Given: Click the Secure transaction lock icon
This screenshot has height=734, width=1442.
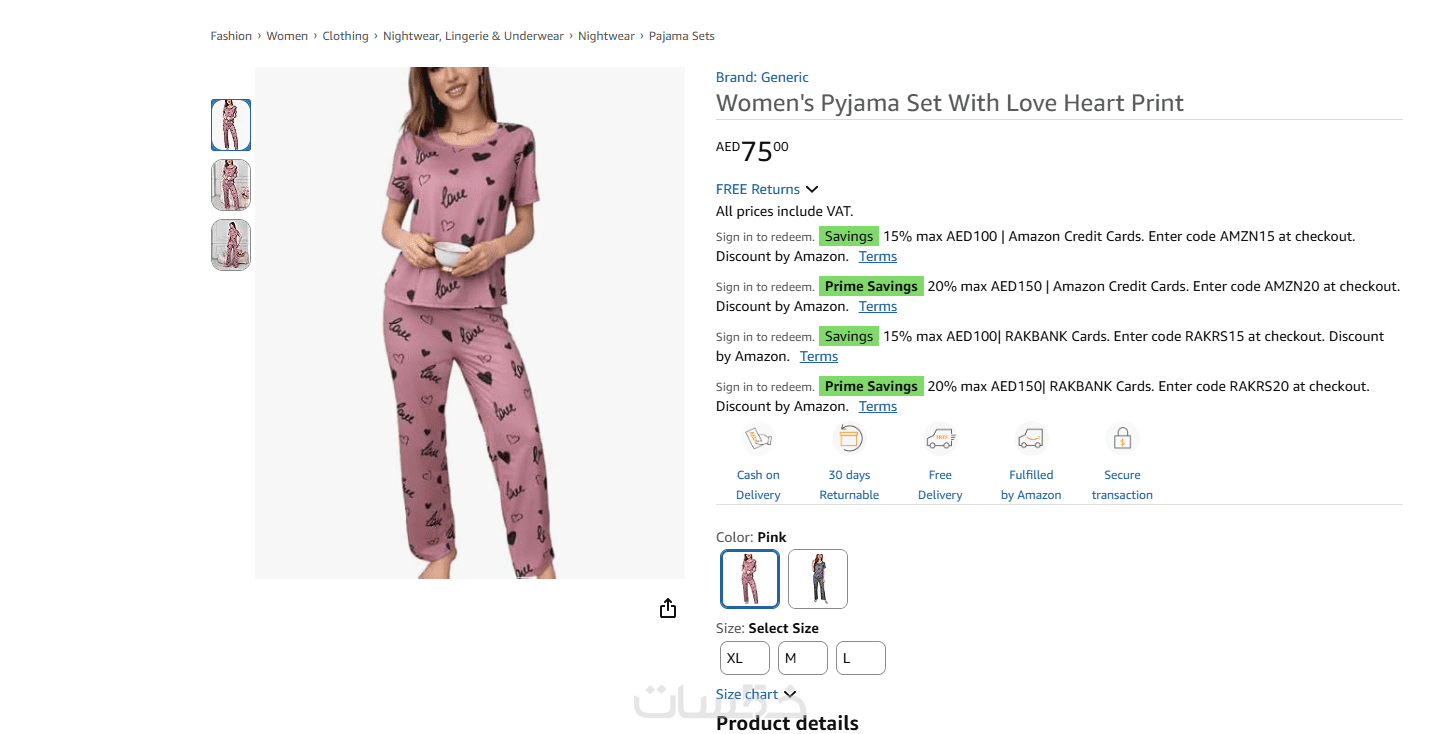Looking at the screenshot, I should pyautogui.click(x=1122, y=439).
